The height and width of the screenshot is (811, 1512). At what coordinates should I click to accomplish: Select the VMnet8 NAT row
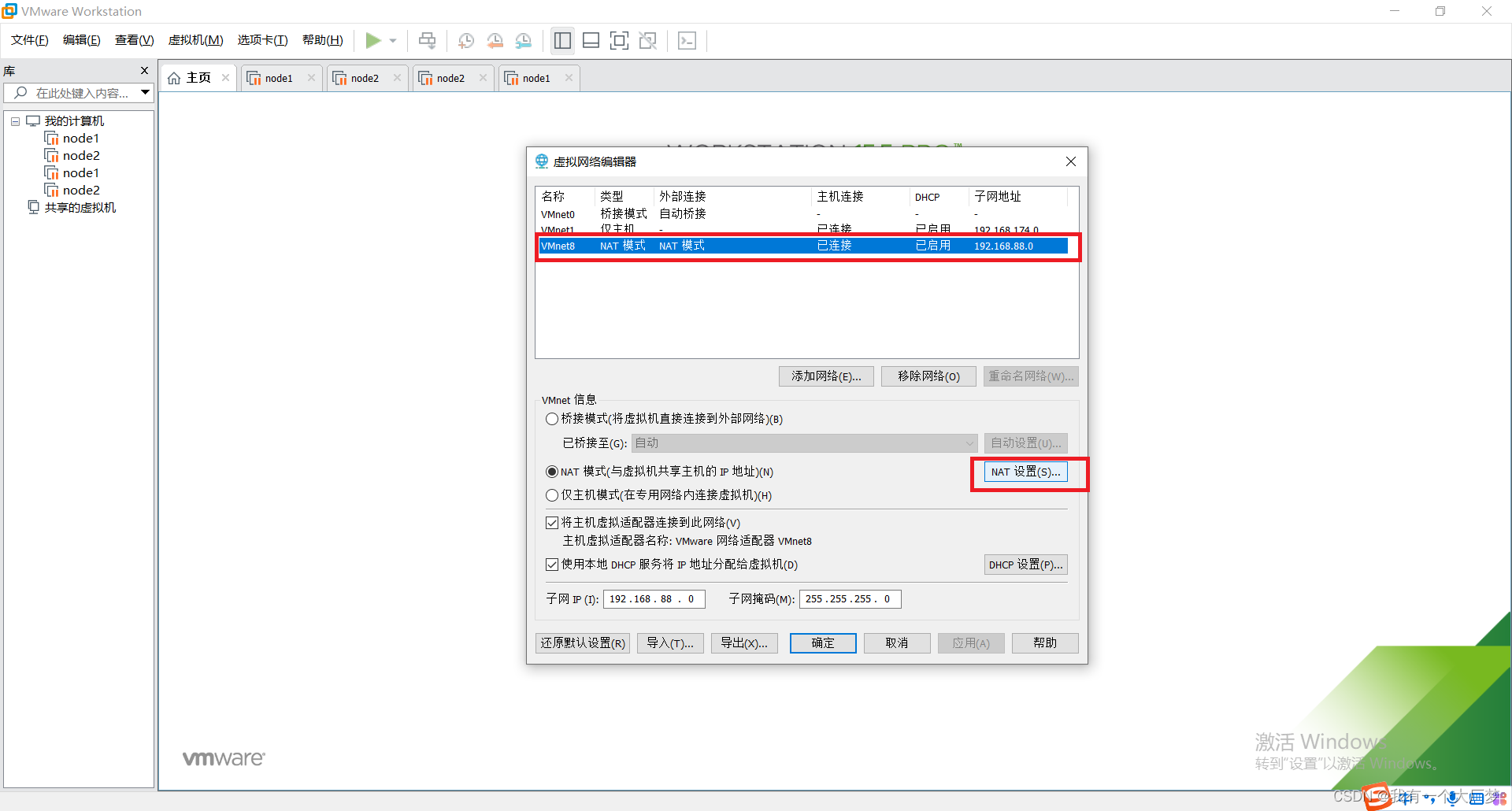[803, 246]
